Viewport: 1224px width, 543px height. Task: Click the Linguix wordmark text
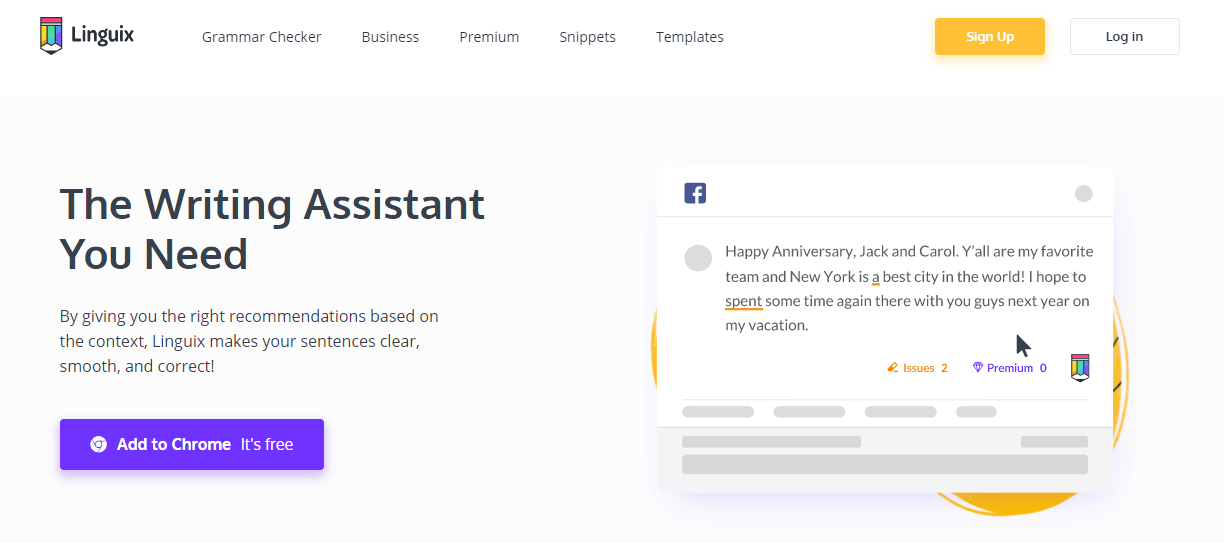[x=103, y=36]
